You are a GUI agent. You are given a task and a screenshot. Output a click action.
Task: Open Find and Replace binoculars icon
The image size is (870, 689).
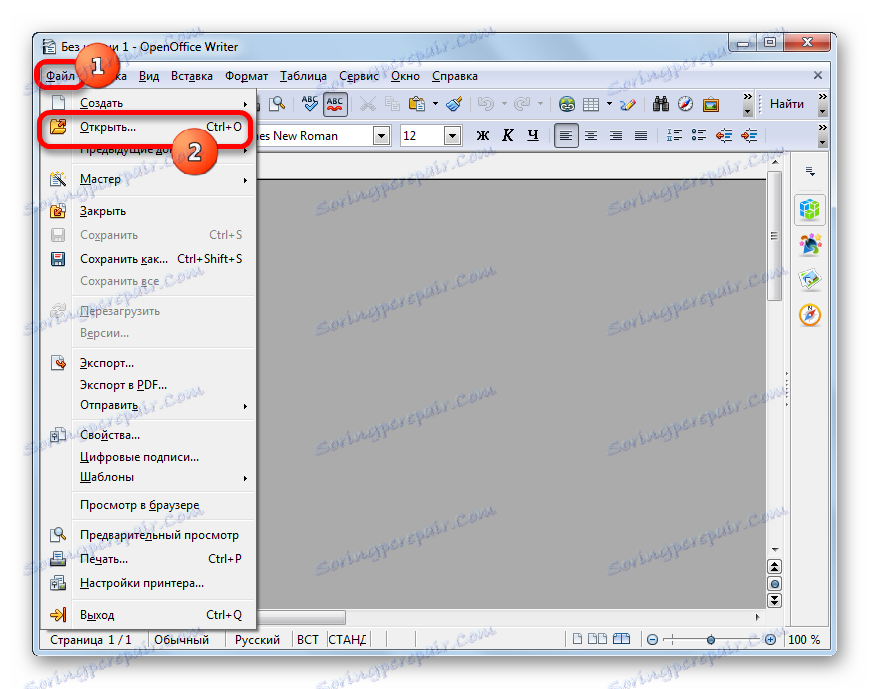pos(660,104)
